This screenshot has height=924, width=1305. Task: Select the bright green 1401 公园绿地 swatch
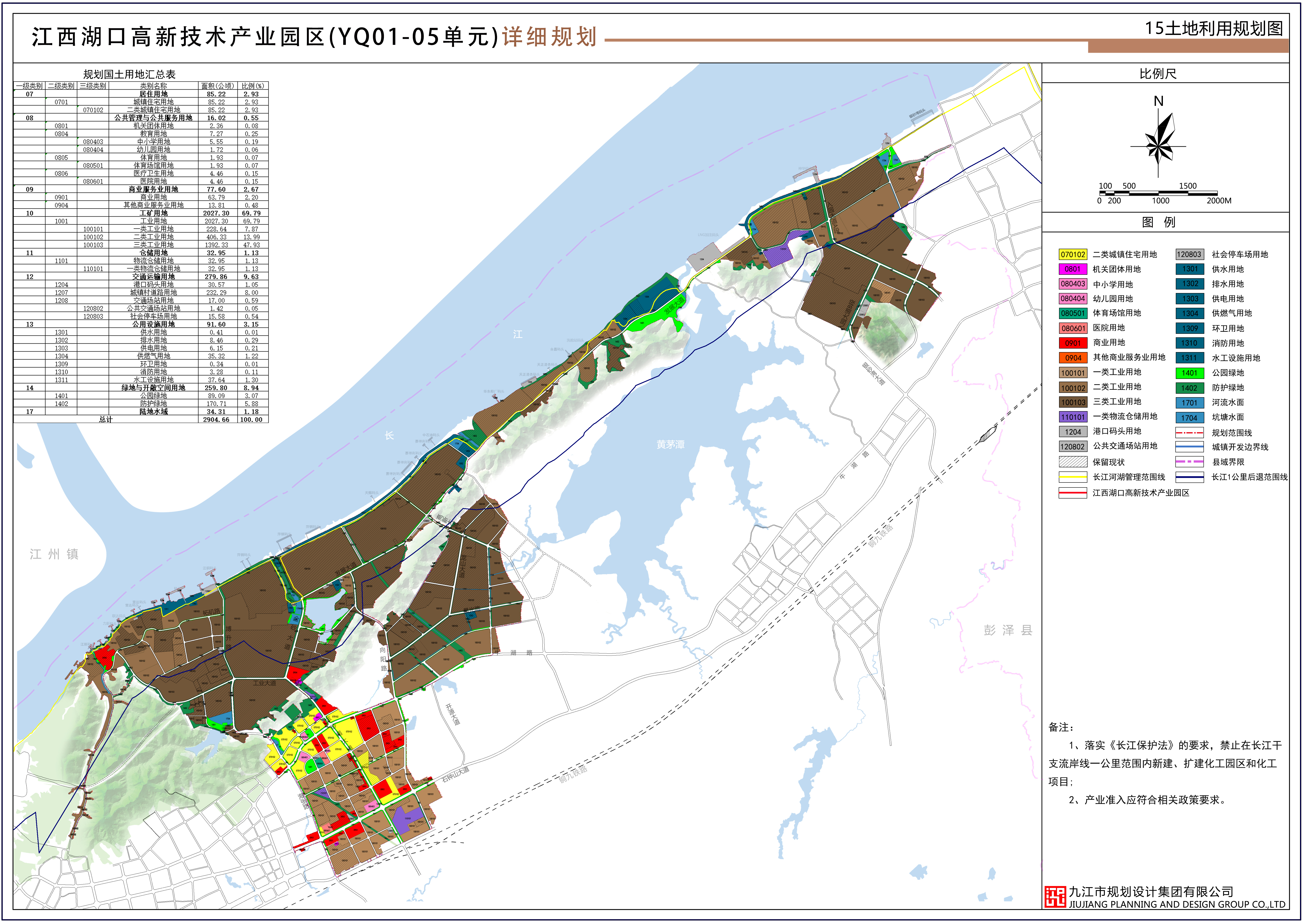point(1190,374)
